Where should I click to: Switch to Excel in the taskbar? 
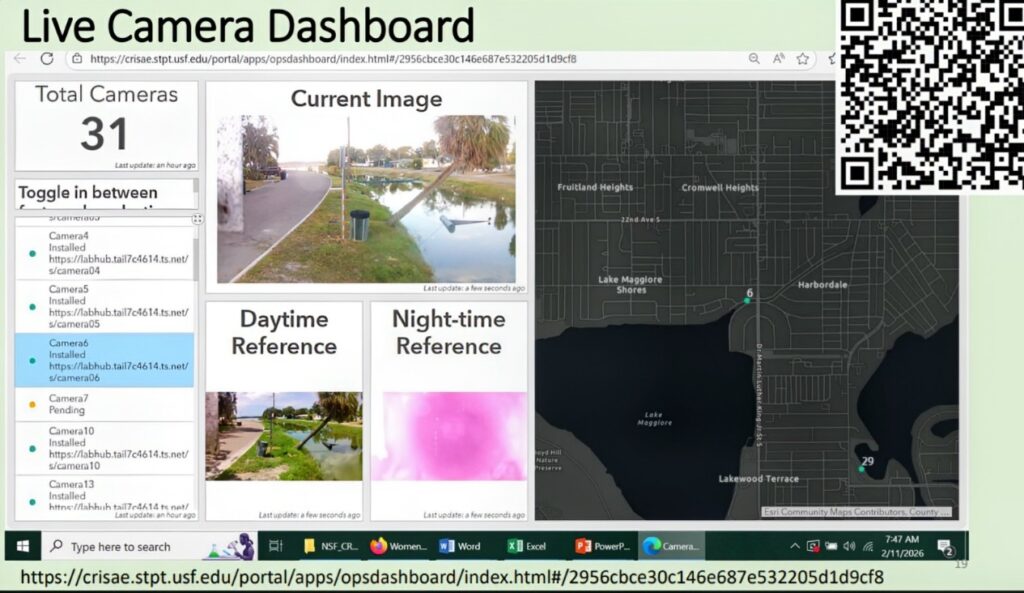(527, 546)
